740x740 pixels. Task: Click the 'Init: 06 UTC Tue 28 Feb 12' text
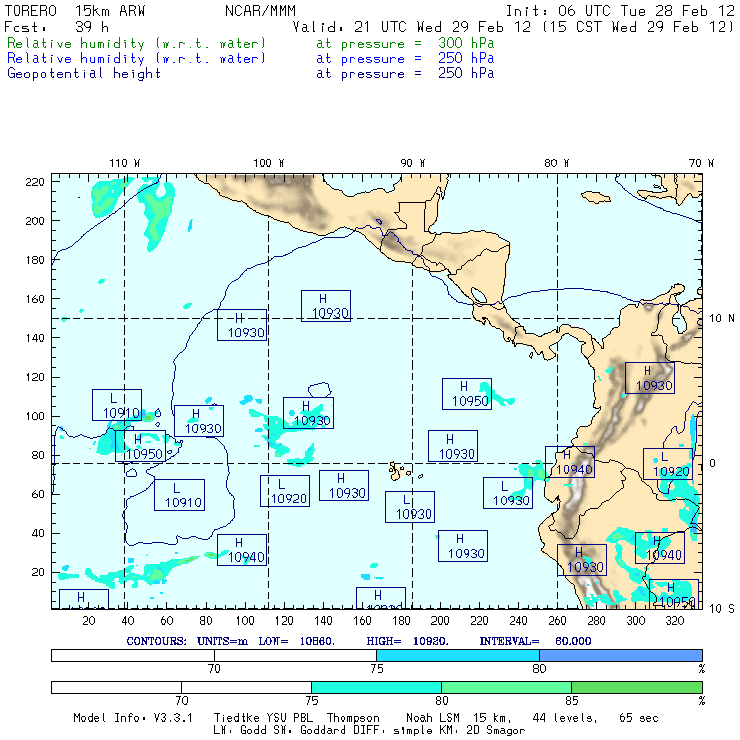(620, 10)
